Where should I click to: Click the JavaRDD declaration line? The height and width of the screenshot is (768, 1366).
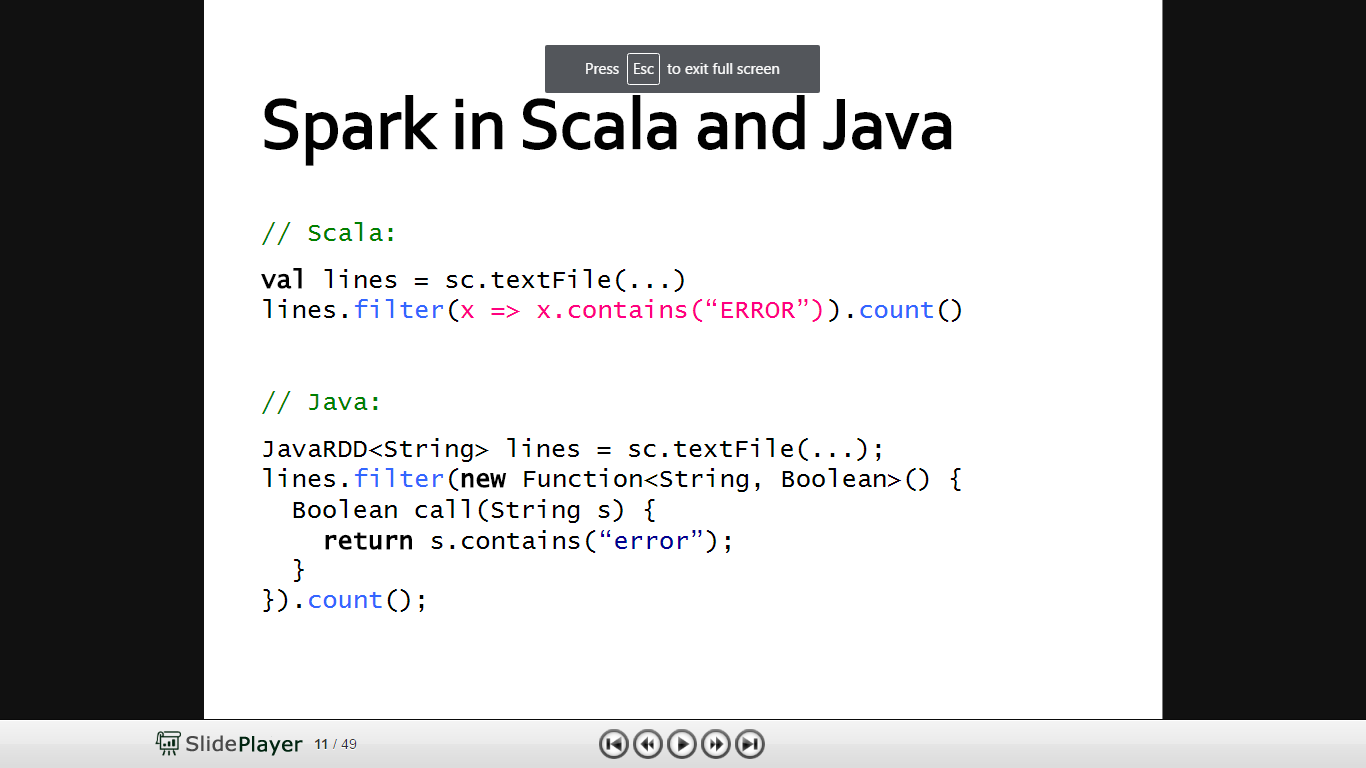(x=573, y=448)
